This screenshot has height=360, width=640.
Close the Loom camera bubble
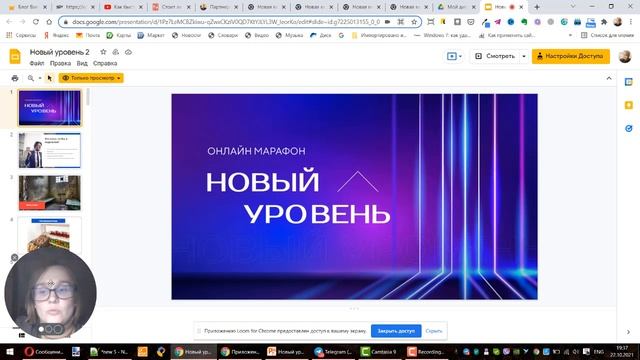pyautogui.click(x=14, y=258)
